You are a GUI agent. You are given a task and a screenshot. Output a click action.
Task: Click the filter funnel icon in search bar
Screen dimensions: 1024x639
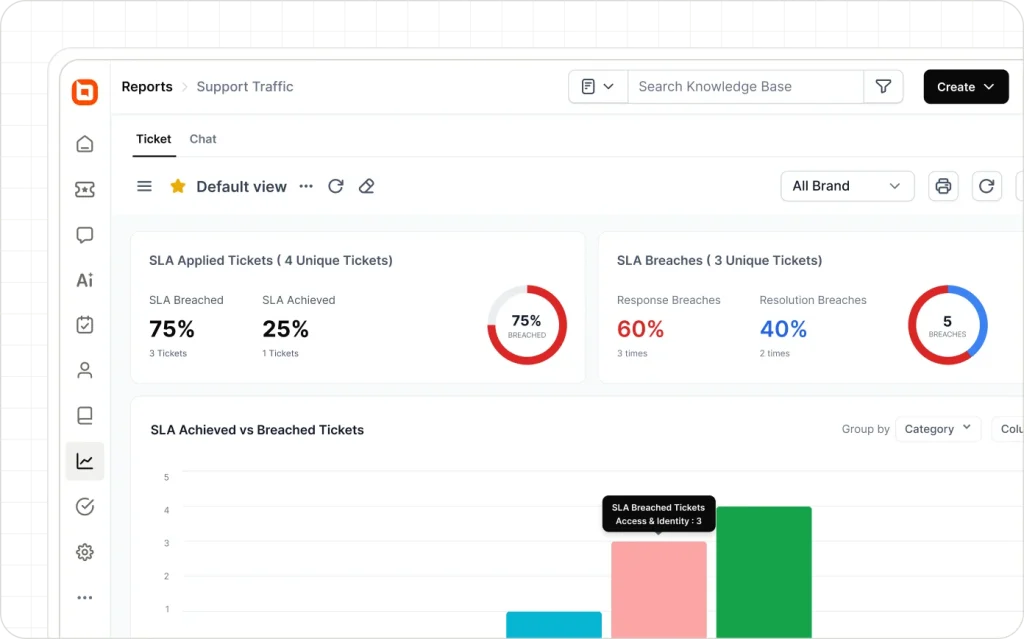(x=883, y=86)
